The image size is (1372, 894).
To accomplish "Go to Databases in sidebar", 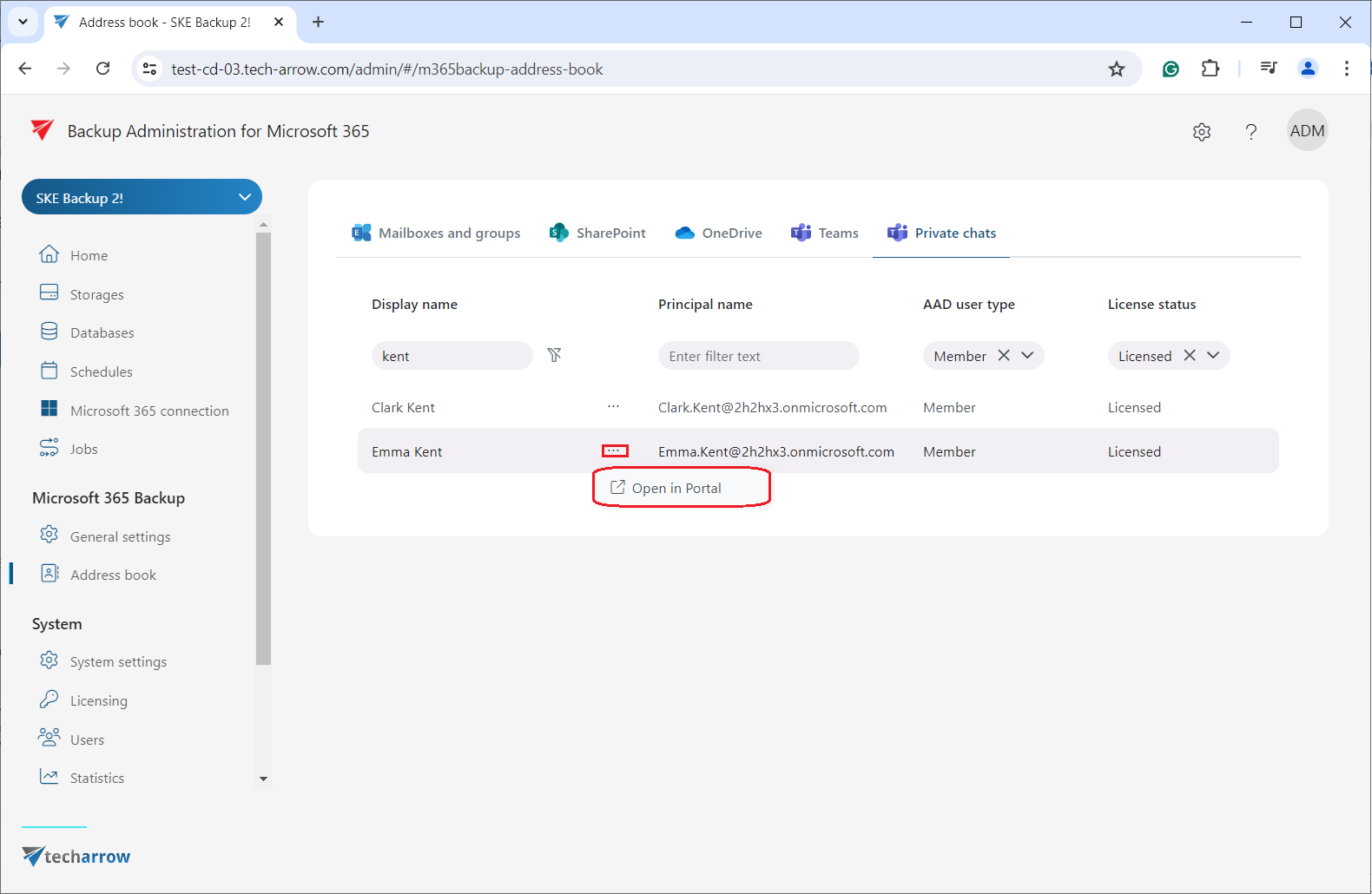I will [102, 333].
